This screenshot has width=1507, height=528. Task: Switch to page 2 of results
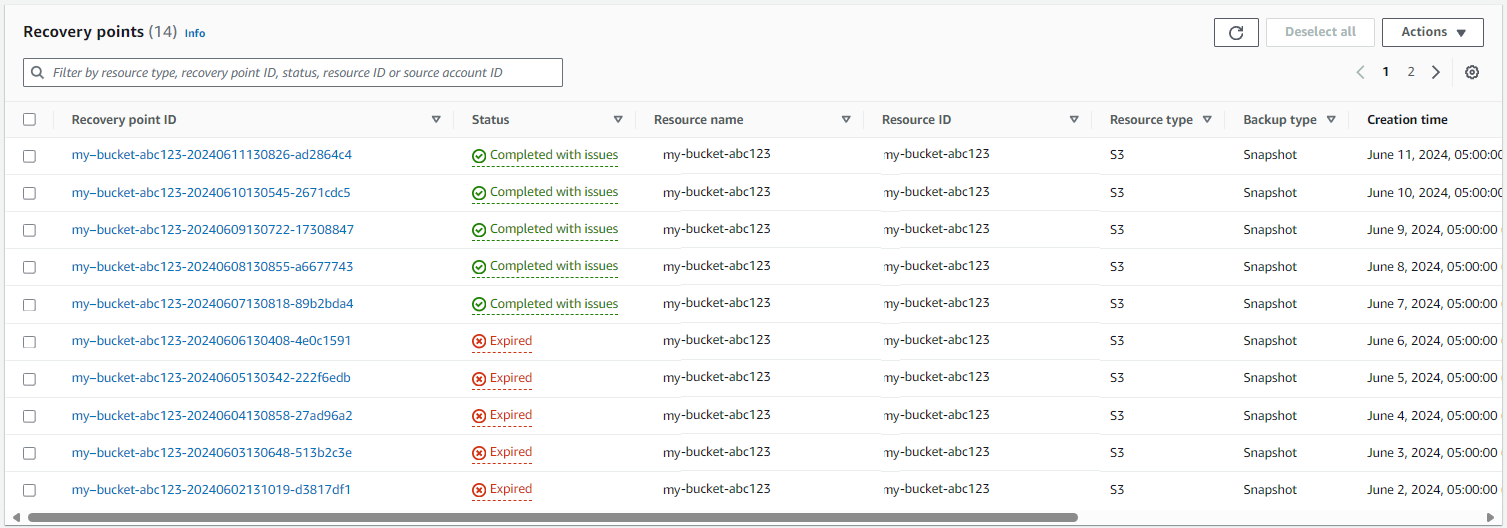(1411, 72)
